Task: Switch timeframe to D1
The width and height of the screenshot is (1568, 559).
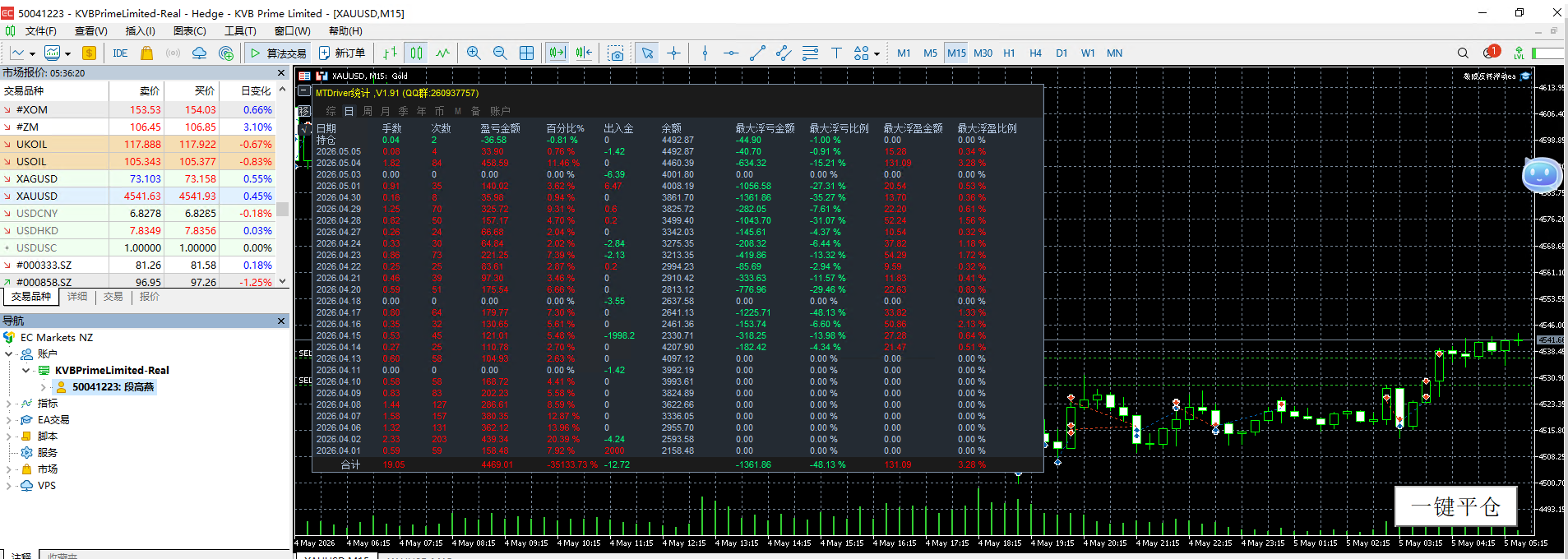Action: click(x=1062, y=53)
